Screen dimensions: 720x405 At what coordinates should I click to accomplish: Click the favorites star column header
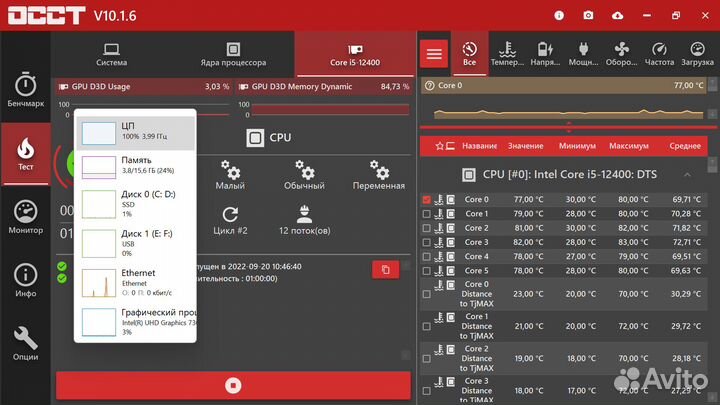(x=439, y=146)
